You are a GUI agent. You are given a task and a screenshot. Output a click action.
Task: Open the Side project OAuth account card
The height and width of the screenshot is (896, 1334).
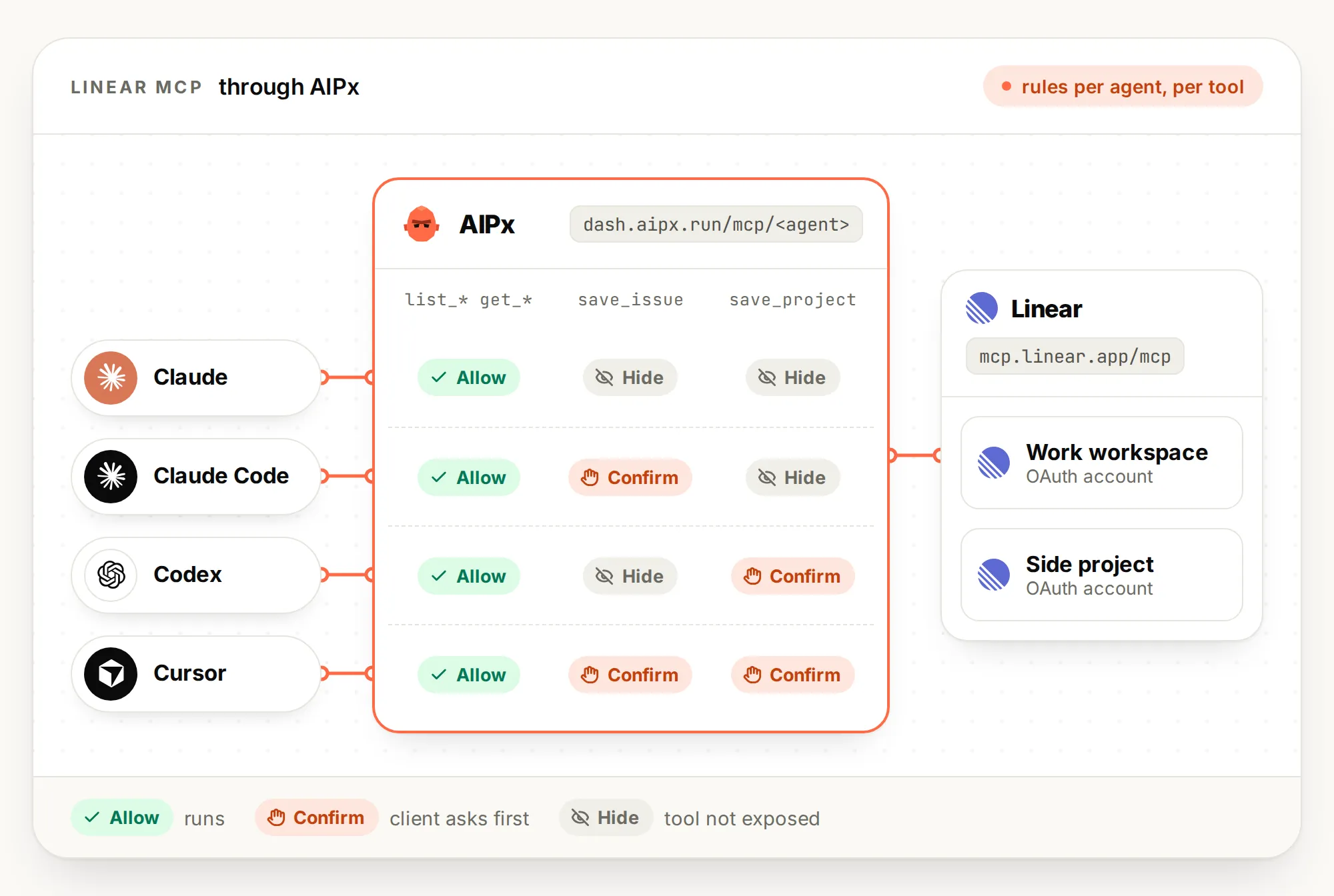click(1102, 575)
